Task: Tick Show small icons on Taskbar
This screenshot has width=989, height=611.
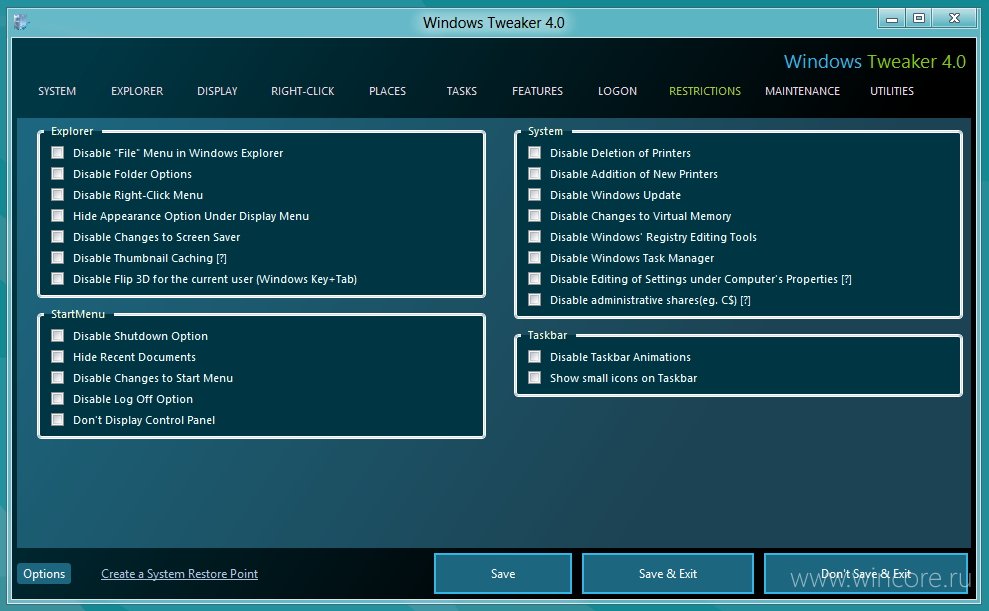Action: click(x=534, y=378)
